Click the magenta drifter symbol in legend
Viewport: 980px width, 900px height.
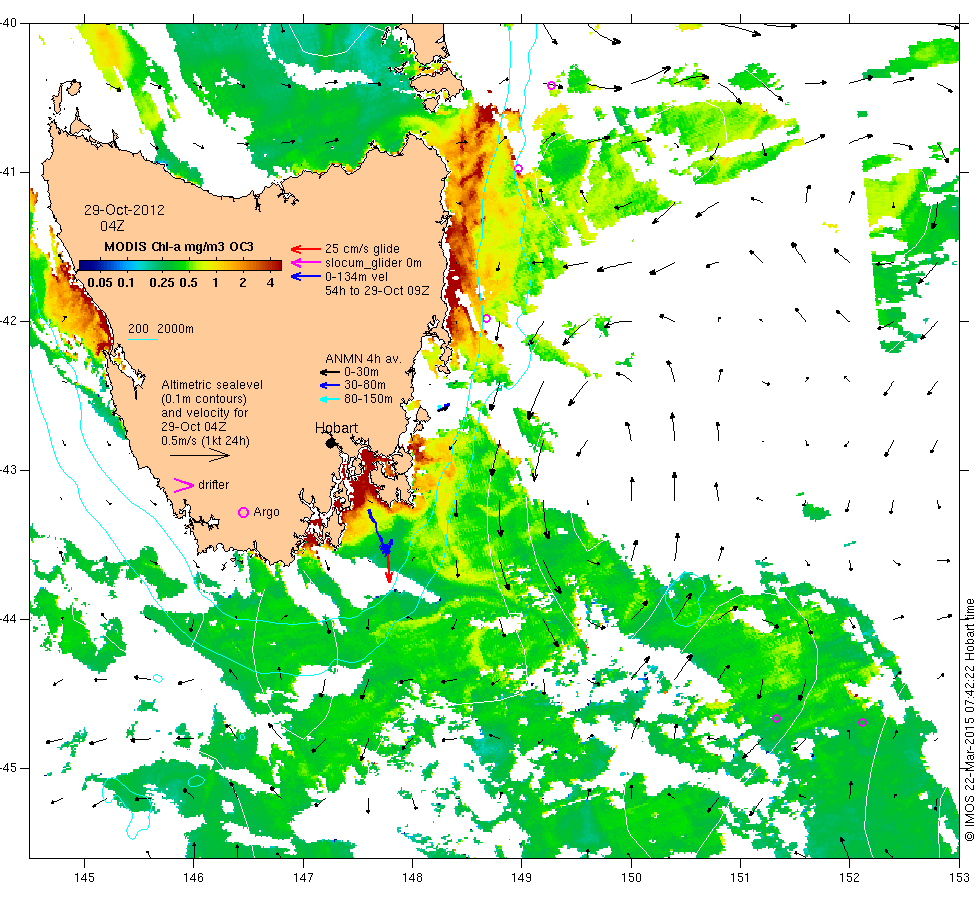coord(184,485)
